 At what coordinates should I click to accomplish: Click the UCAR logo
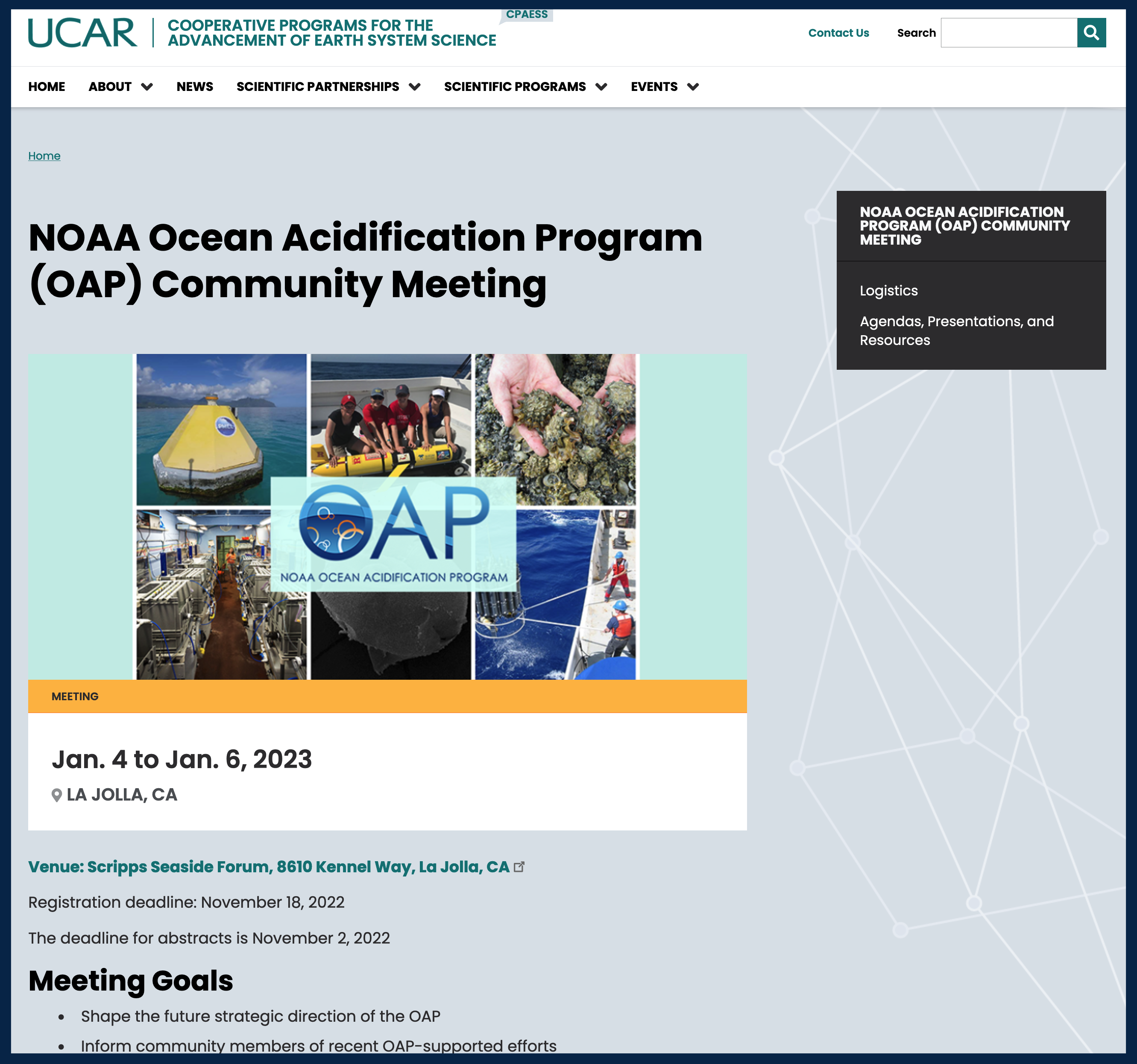pos(82,32)
